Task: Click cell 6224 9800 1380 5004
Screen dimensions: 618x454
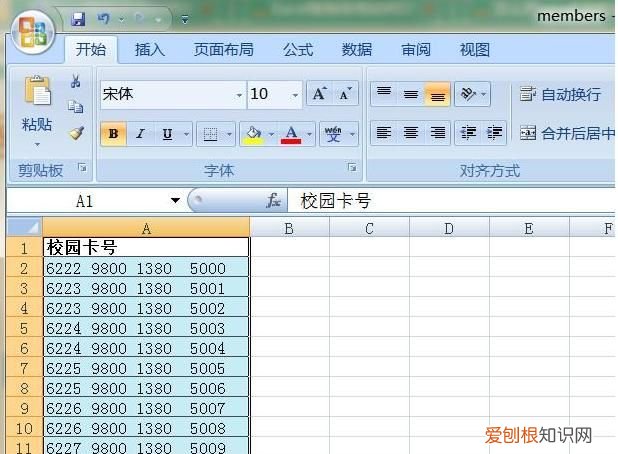Action: tap(146, 348)
